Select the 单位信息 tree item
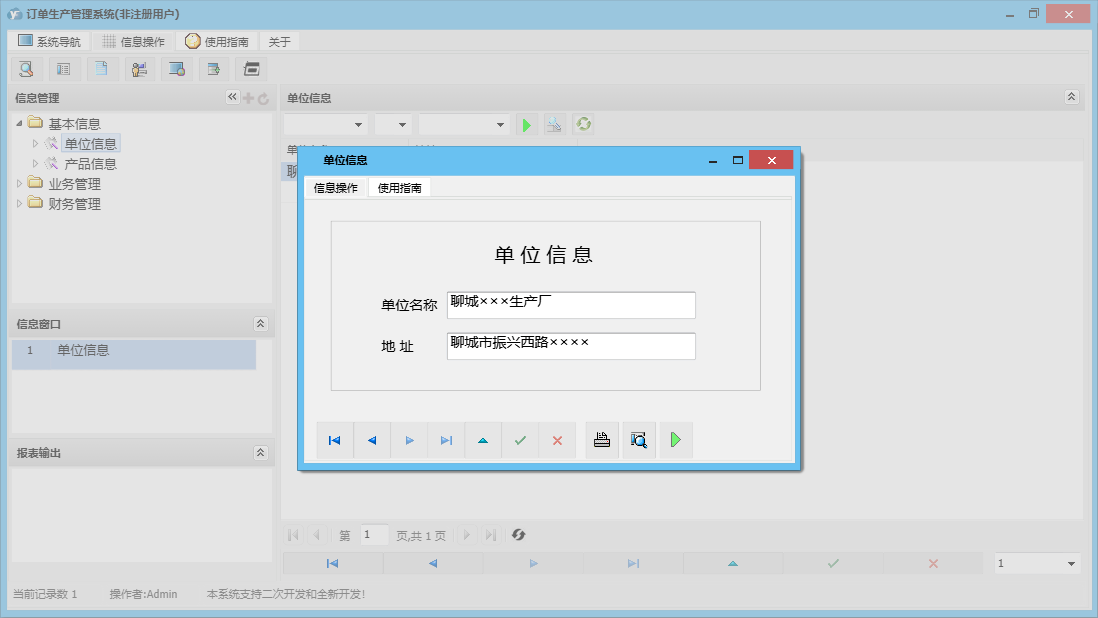 coord(90,143)
